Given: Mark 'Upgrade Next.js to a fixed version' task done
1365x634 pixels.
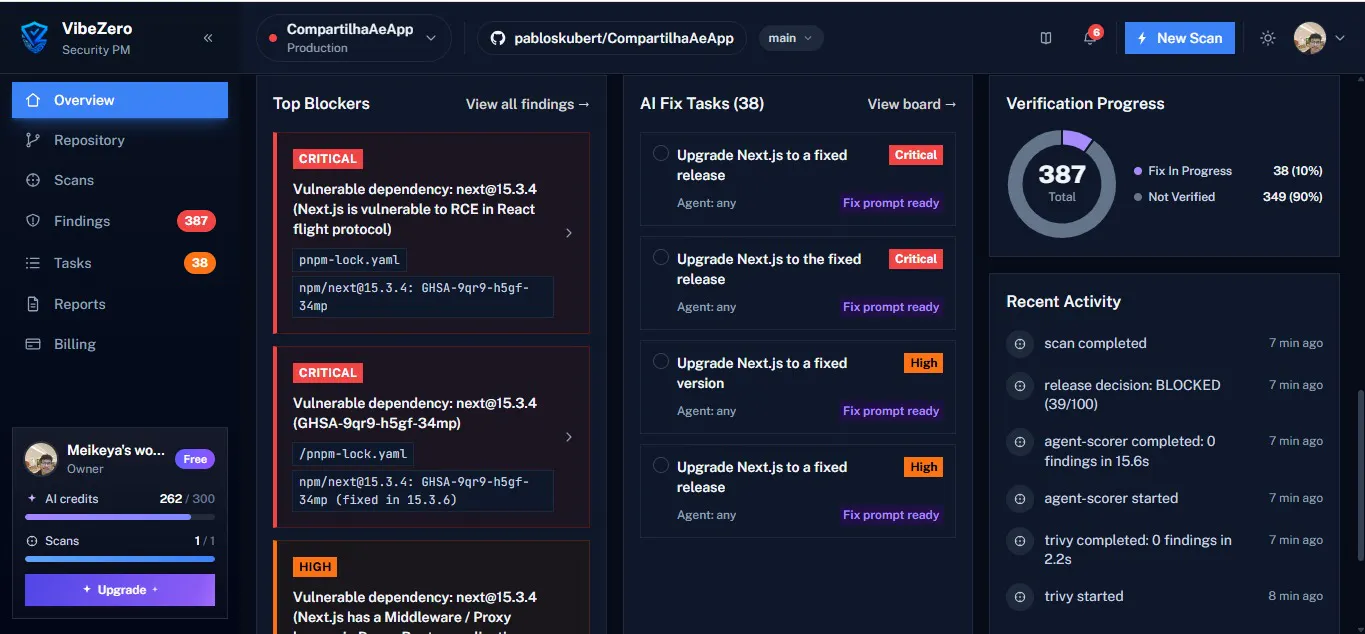Looking at the screenshot, I should [661, 361].
